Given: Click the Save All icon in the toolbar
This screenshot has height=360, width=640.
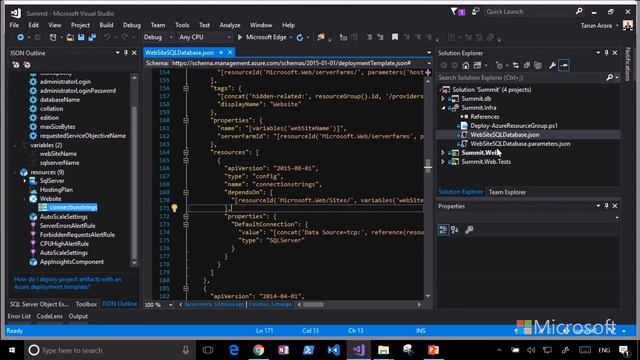Looking at the screenshot, I should point(92,37).
